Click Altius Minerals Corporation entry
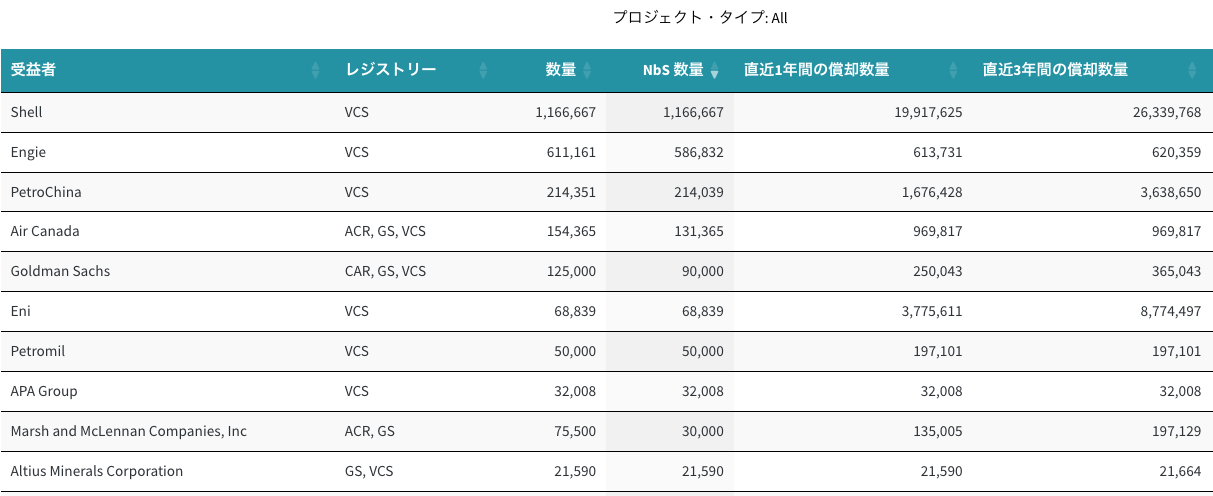The height and width of the screenshot is (496, 1213). 97,471
